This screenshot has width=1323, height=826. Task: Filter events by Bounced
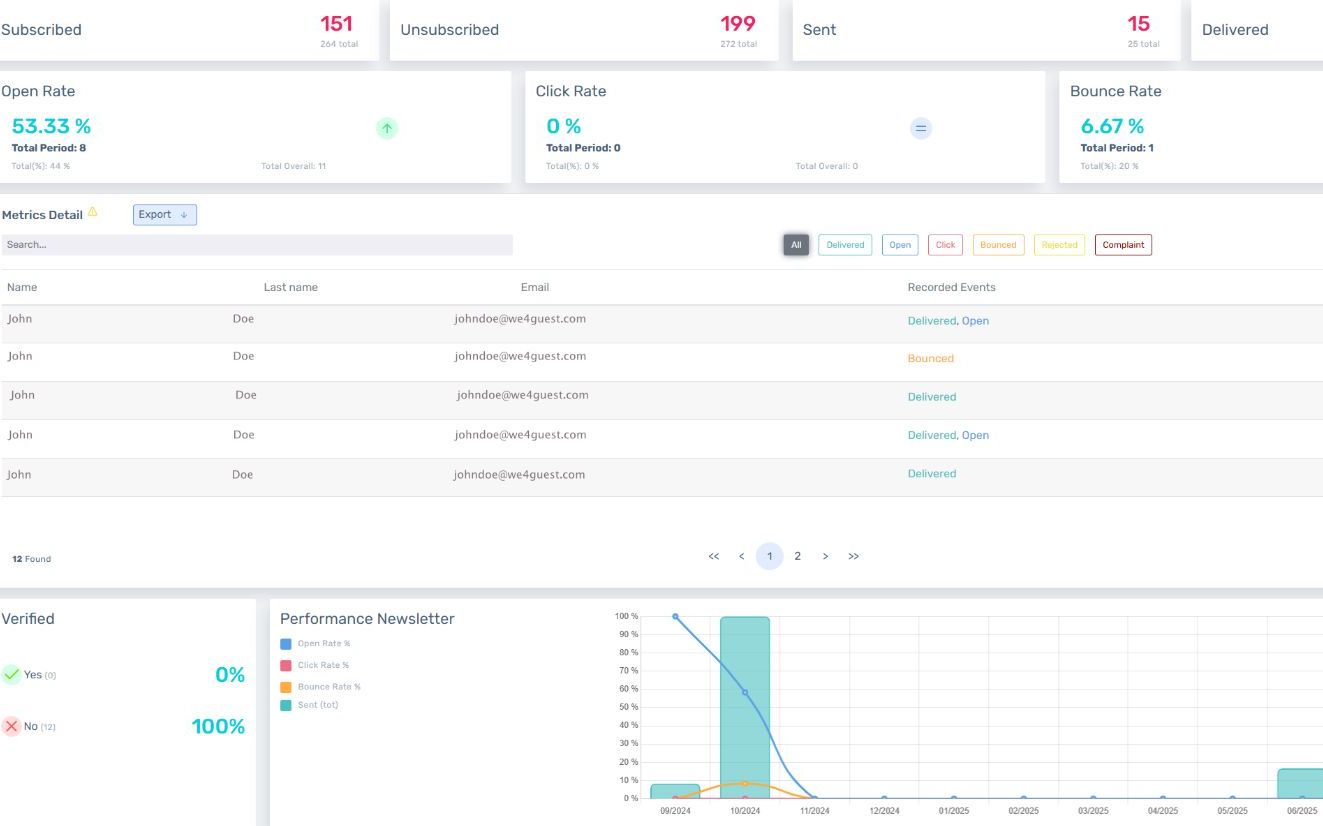(998, 245)
